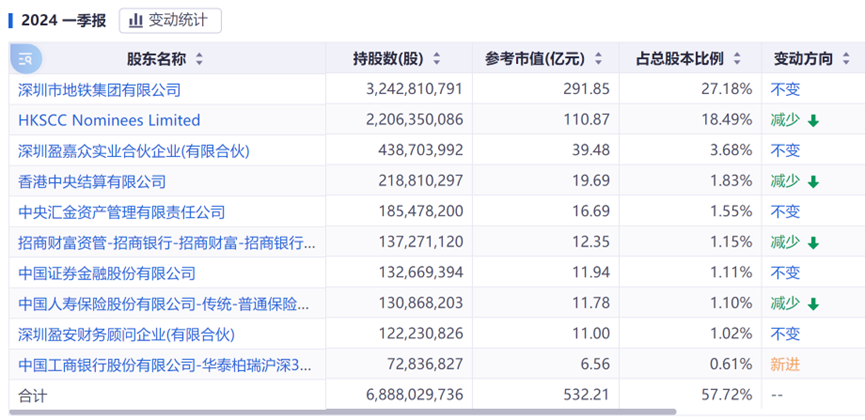The image size is (865, 420).
Task: Click share ratio 1.15%
Action: coord(731,242)
